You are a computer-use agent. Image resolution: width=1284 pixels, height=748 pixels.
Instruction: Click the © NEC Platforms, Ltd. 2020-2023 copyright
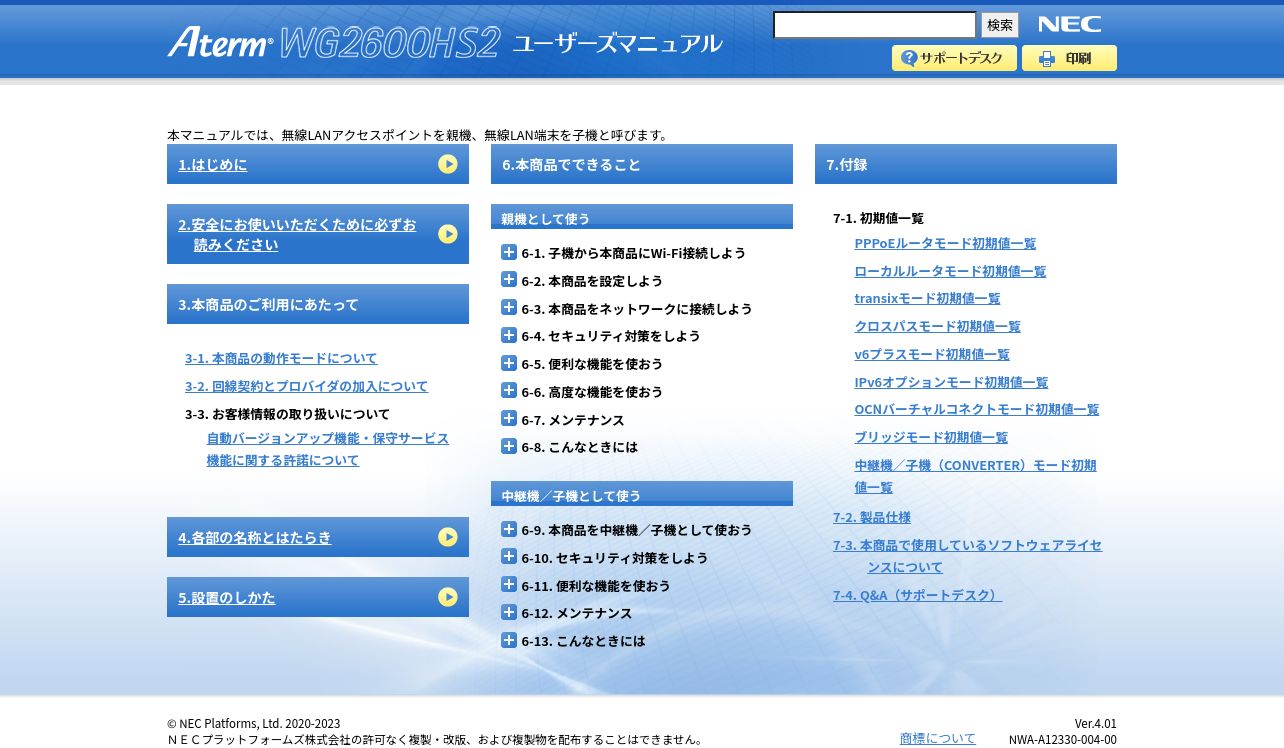tap(253, 723)
